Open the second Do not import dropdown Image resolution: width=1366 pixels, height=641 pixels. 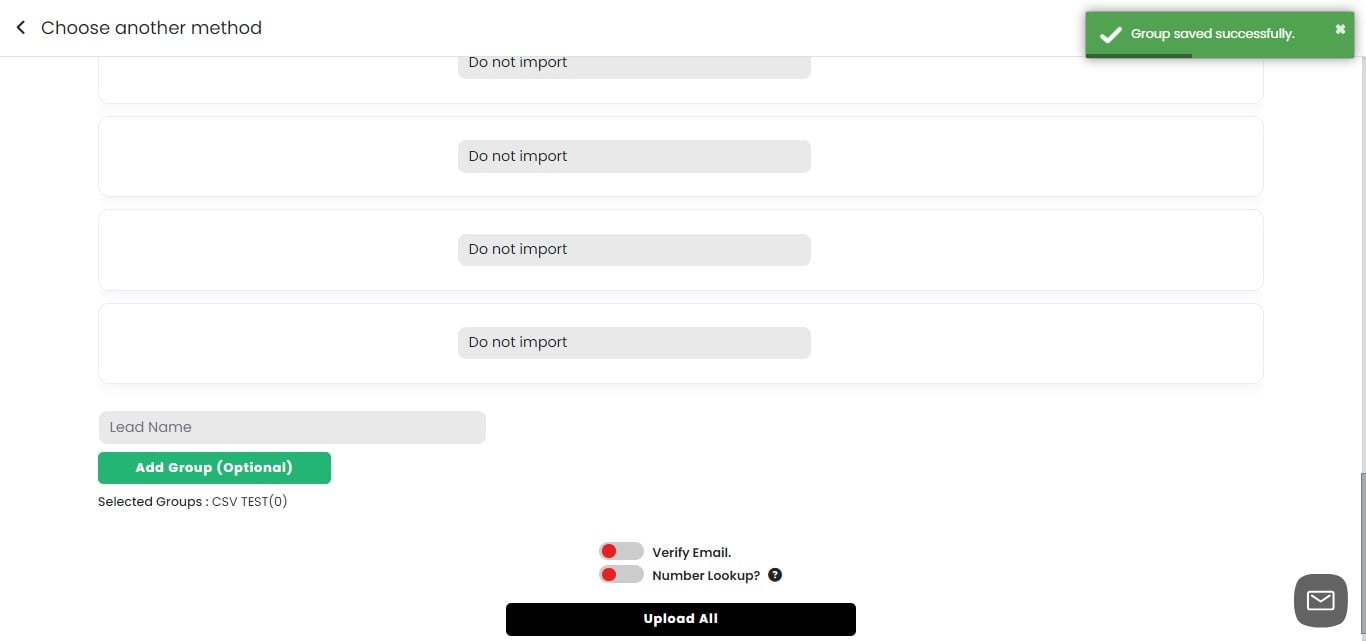[x=634, y=156]
